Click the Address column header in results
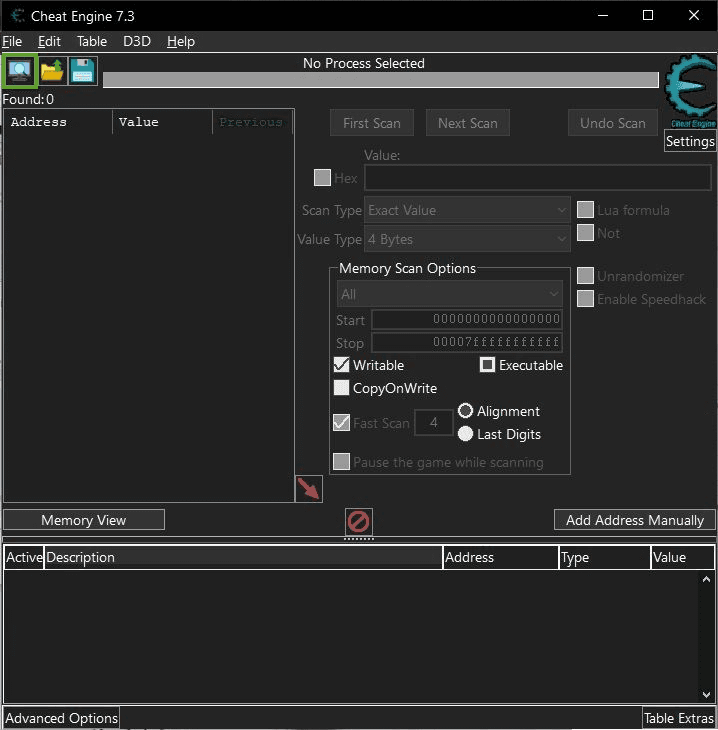The width and height of the screenshot is (718, 730). pyautogui.click(x=58, y=122)
